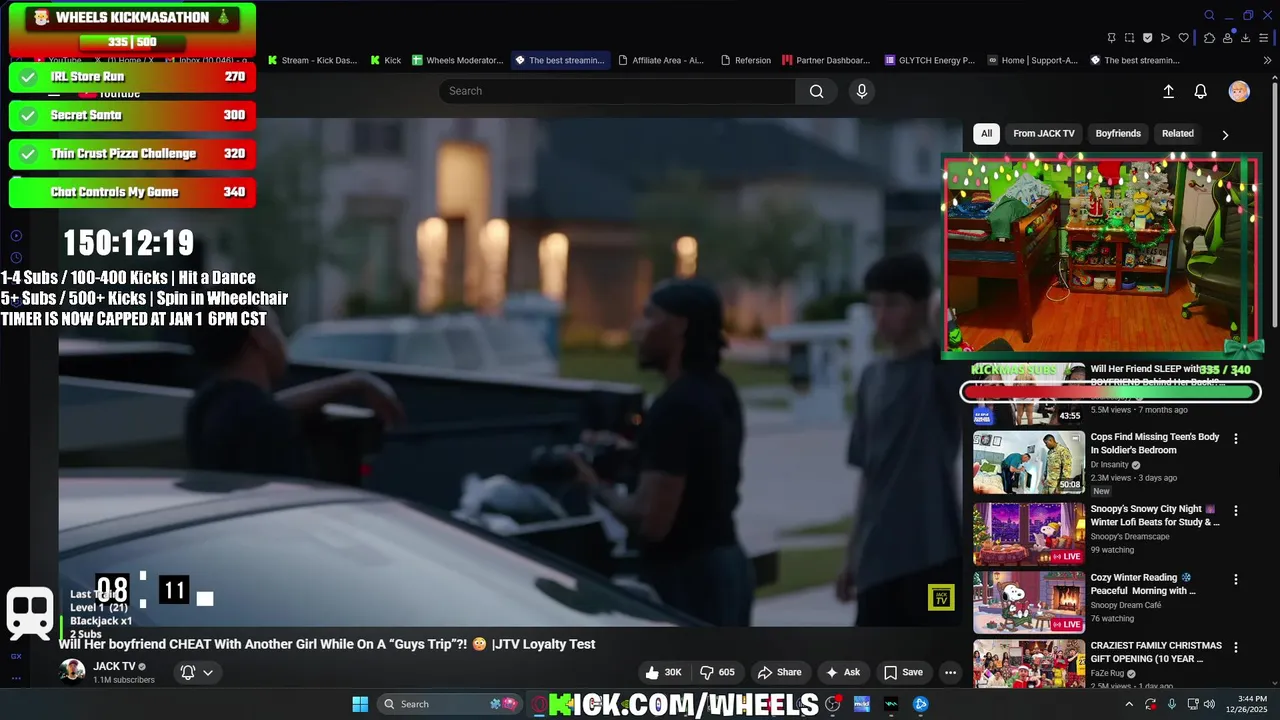The height and width of the screenshot is (720, 1280).
Task: Open the Home | Support bookmark
Action: [1032, 60]
